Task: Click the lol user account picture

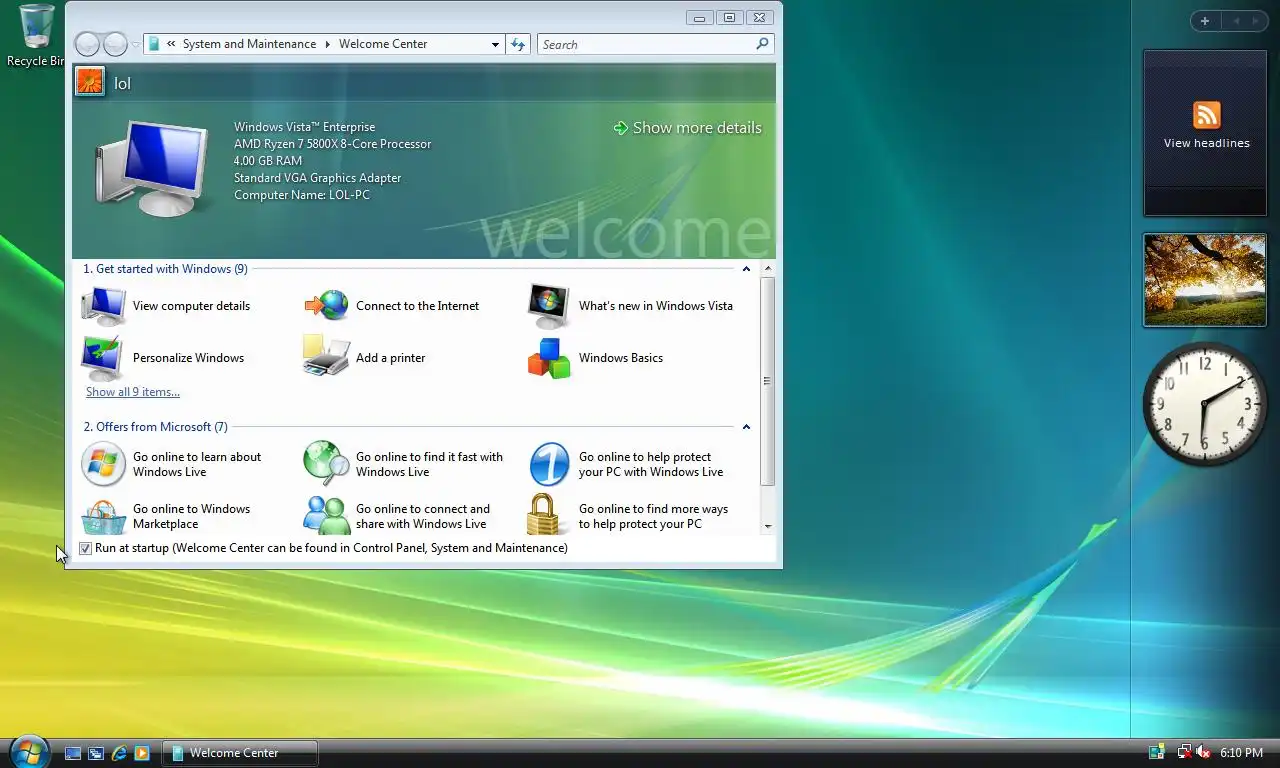Action: 90,82
